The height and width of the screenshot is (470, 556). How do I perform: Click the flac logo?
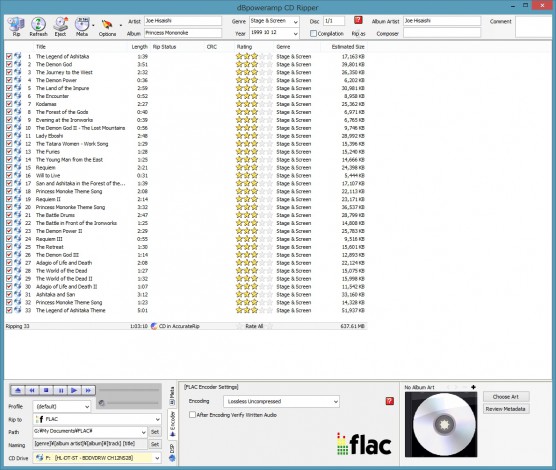pos(363,443)
